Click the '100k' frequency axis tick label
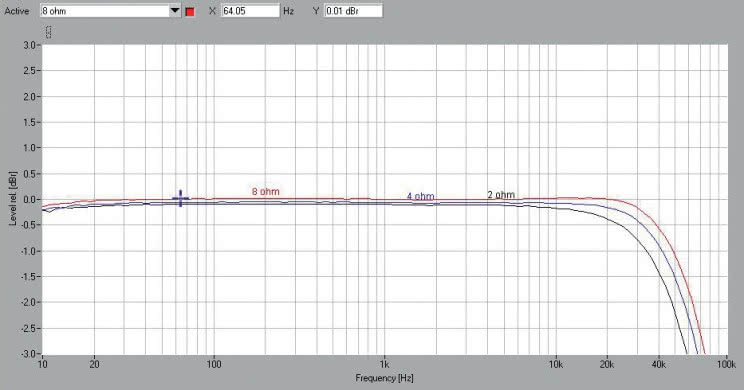 (x=726, y=364)
